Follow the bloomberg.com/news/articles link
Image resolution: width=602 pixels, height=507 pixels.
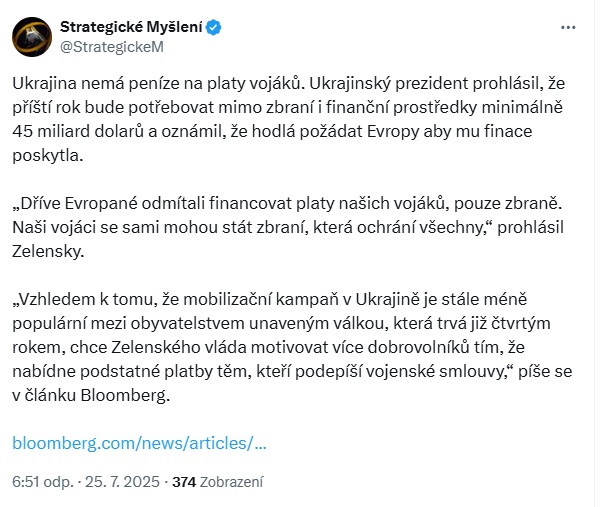(139, 443)
